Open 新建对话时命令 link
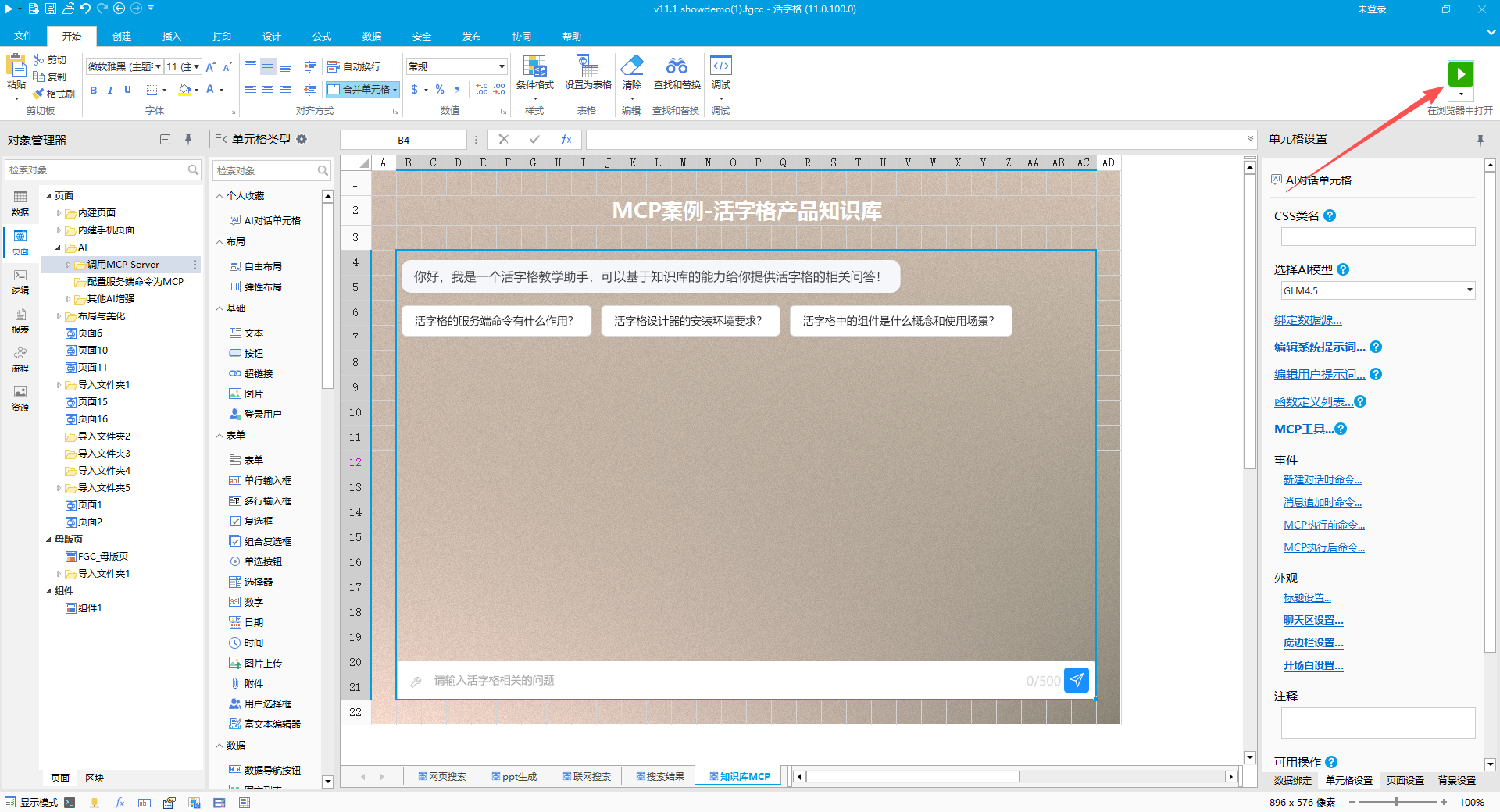 [x=1323, y=479]
